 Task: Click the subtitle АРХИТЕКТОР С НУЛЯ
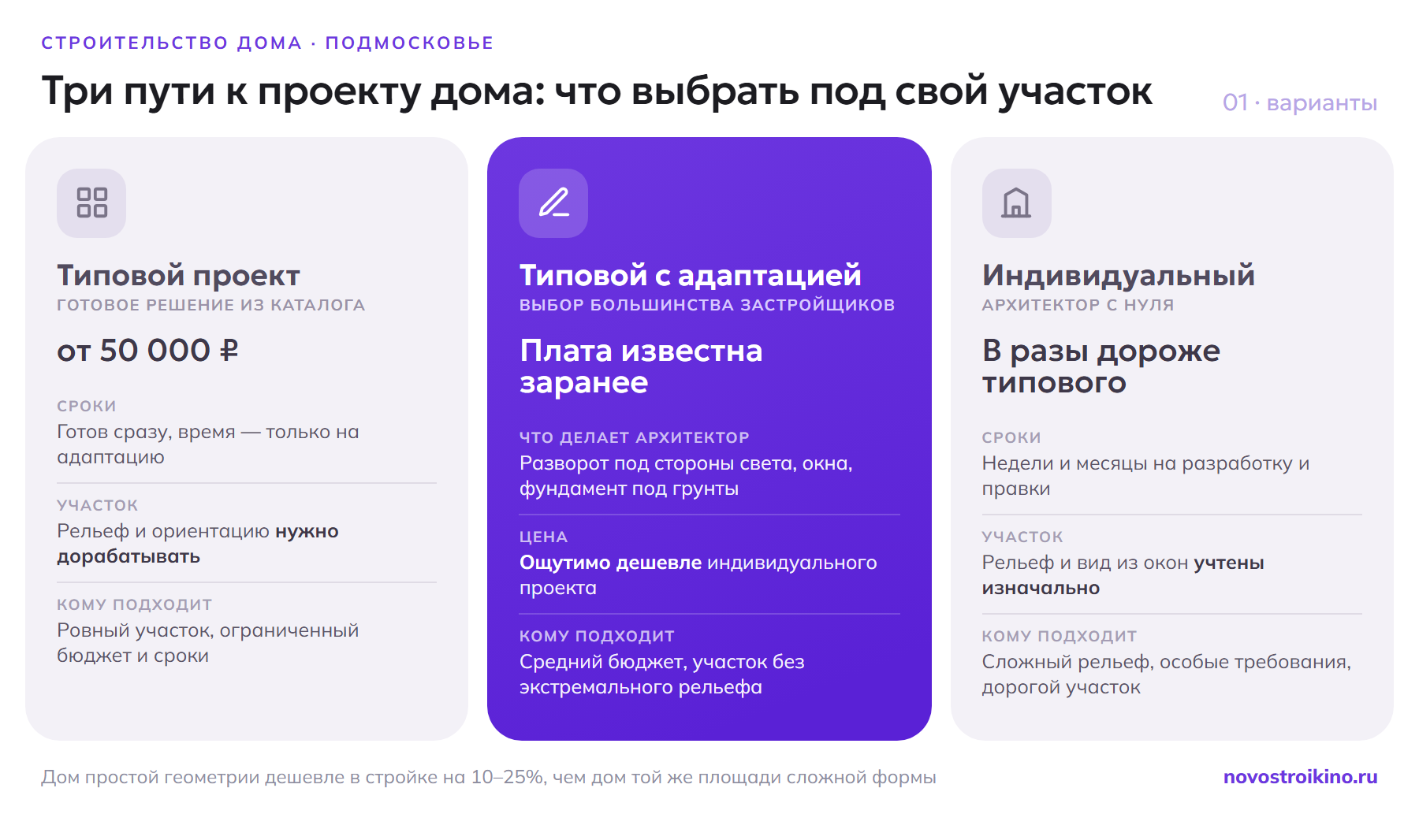(1078, 305)
